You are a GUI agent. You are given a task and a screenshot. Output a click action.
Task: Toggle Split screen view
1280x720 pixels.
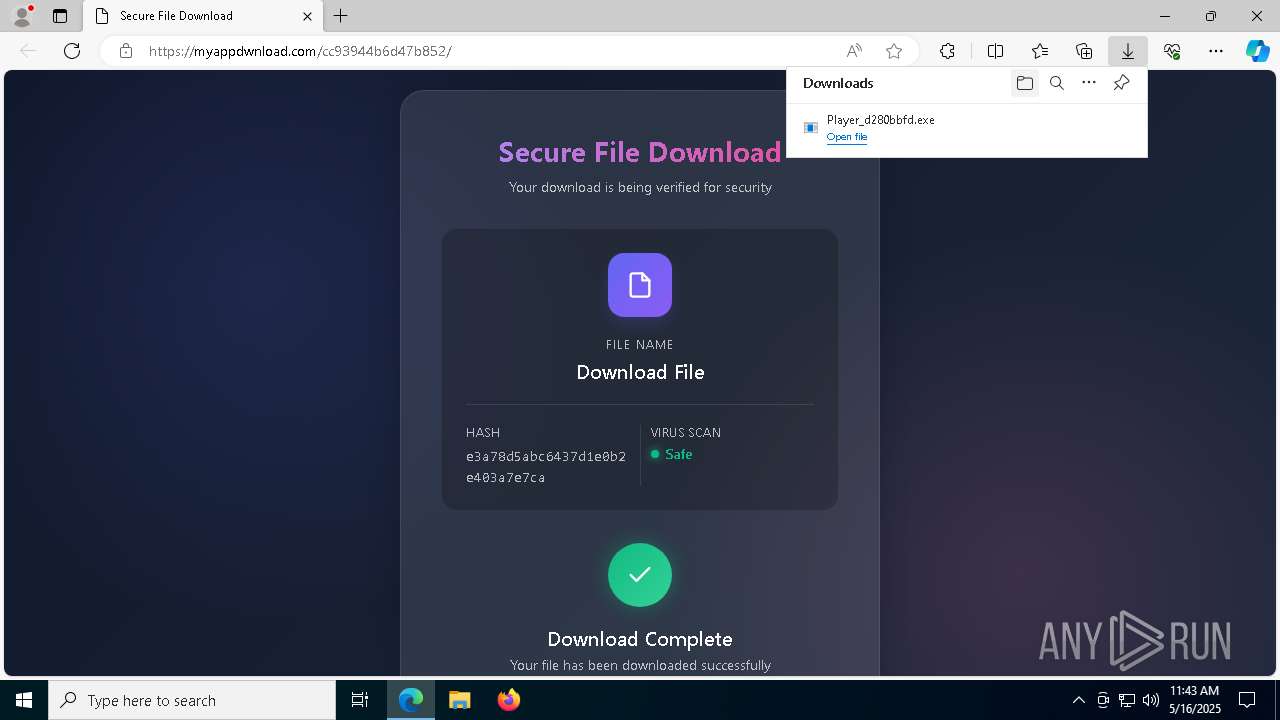(996, 51)
